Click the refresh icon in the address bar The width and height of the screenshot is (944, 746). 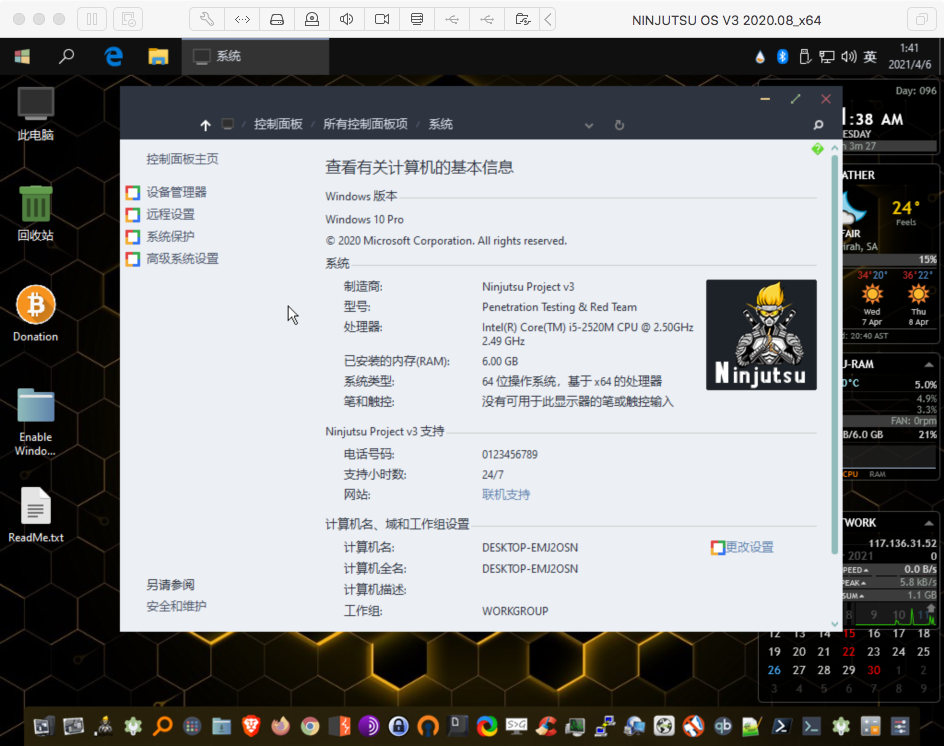[x=619, y=124]
